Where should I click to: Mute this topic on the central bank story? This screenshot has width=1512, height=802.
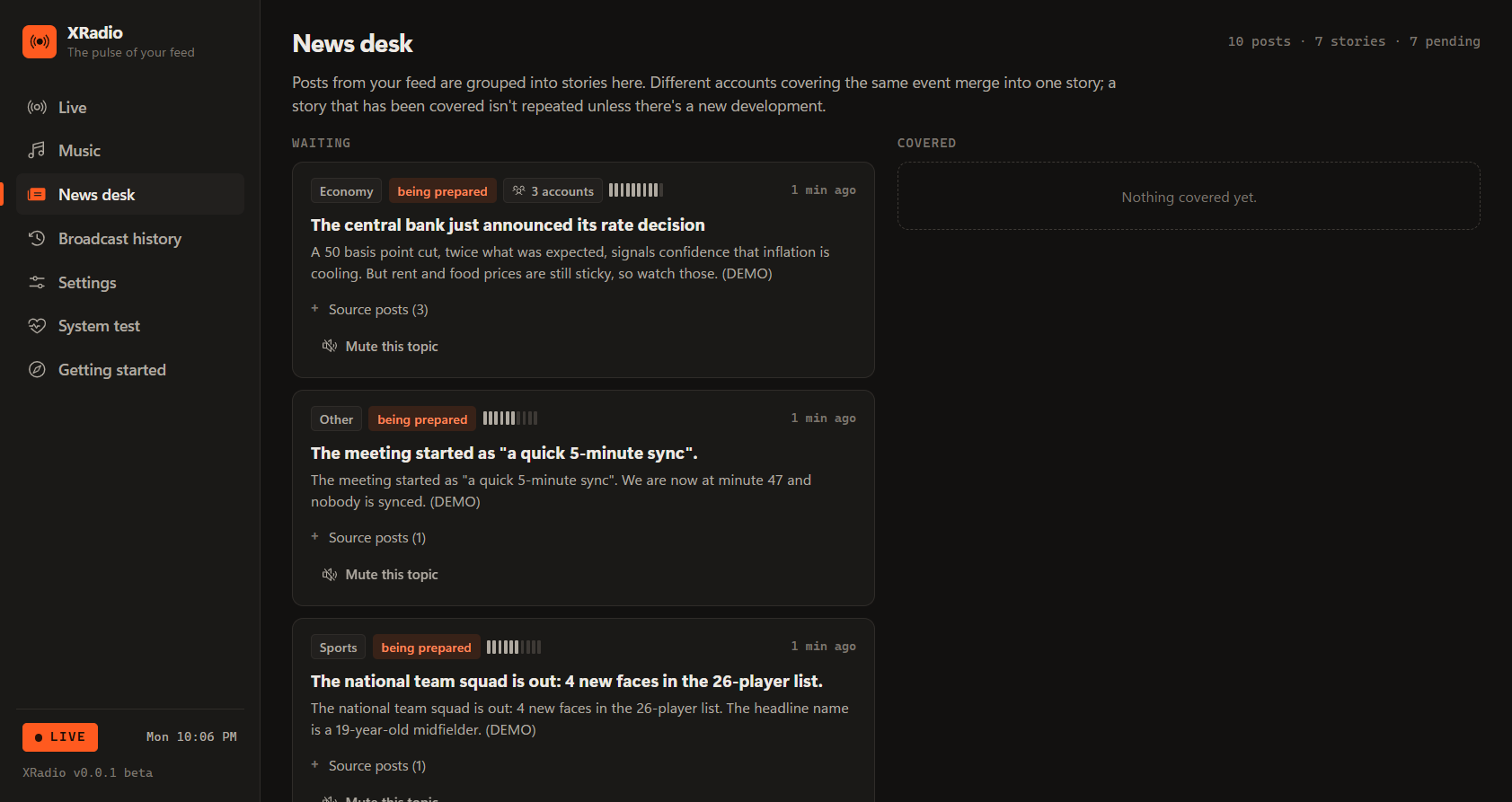tap(380, 347)
